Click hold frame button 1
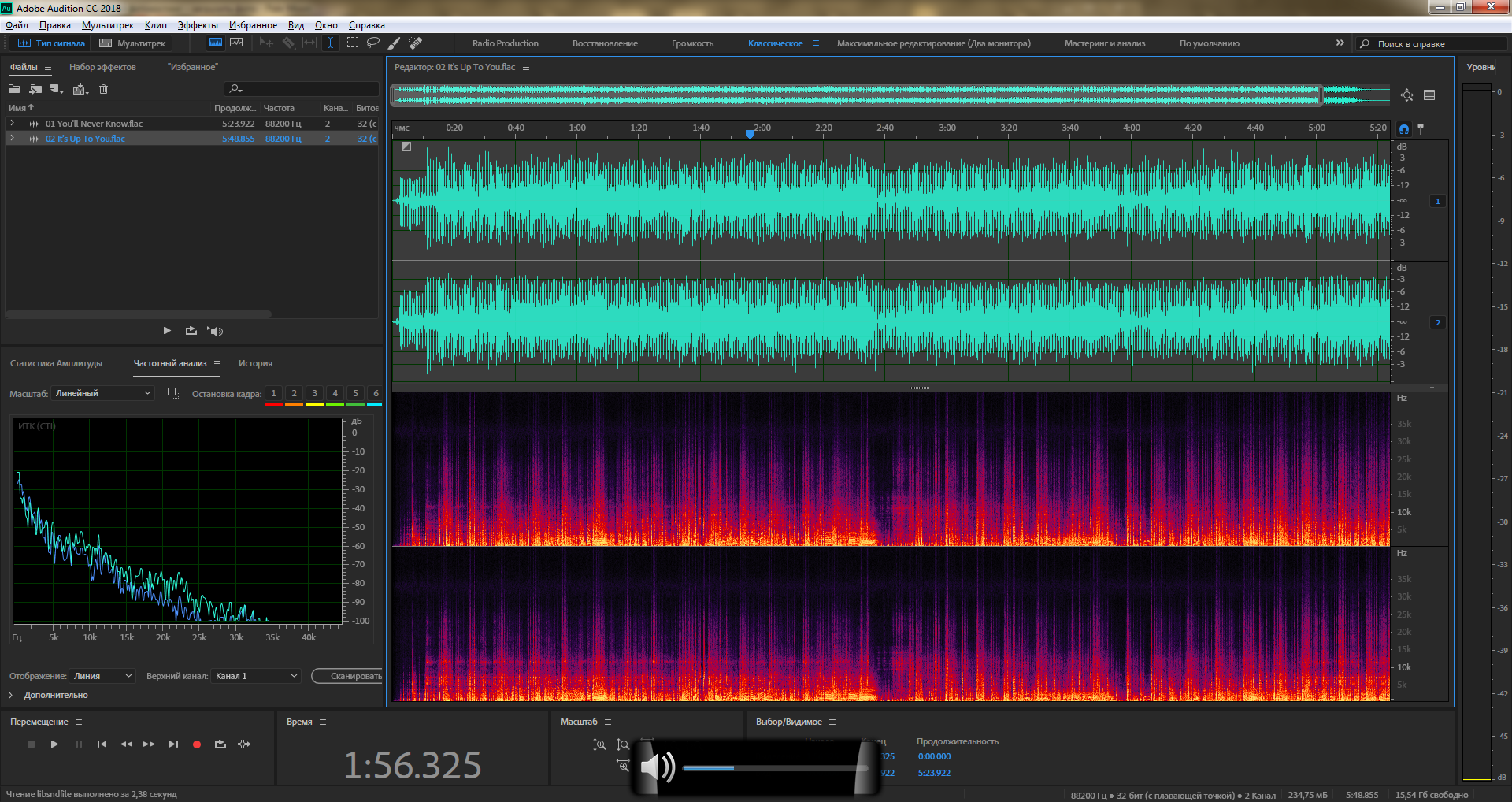This screenshot has width=1512, height=802. tap(273, 393)
